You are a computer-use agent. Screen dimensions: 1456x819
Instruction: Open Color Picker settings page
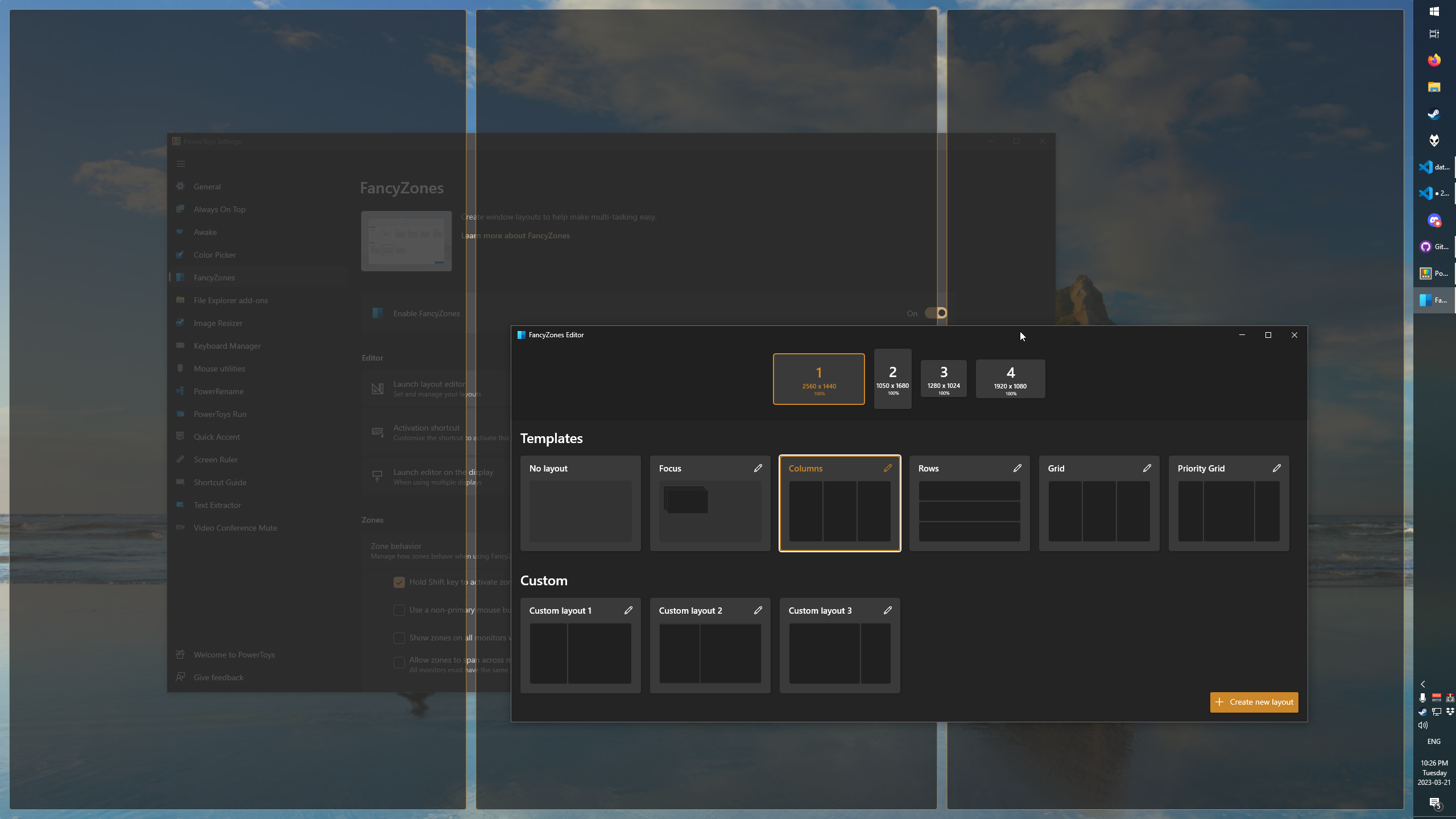(258, 255)
